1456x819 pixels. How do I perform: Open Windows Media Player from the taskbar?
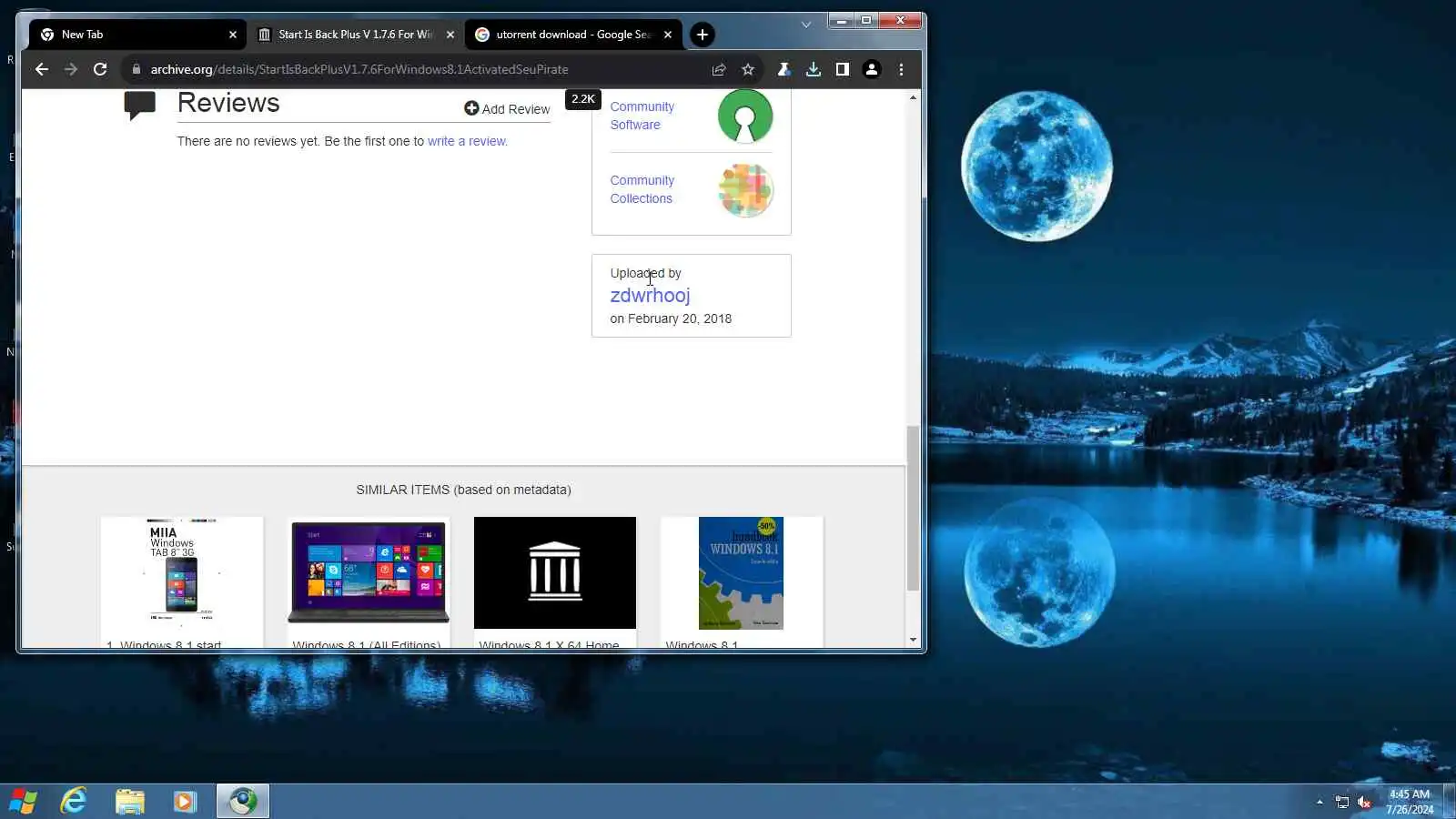click(186, 801)
